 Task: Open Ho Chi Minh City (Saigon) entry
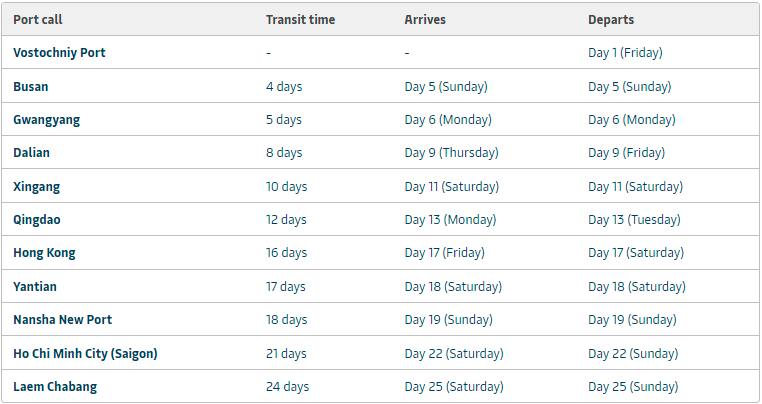coord(85,353)
